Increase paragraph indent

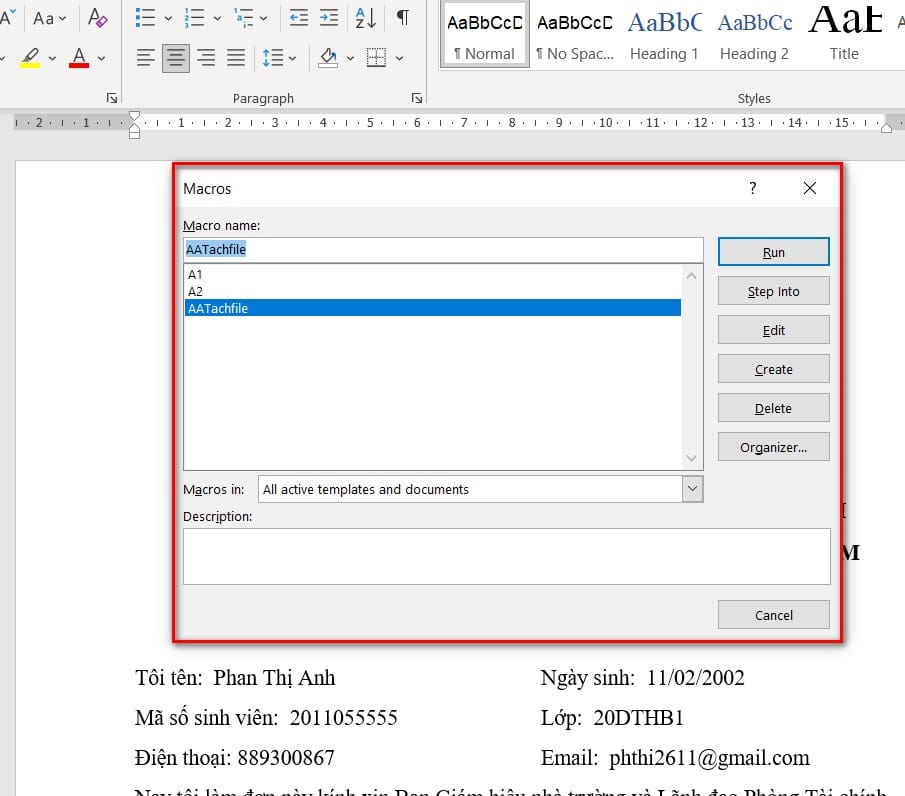click(x=329, y=18)
